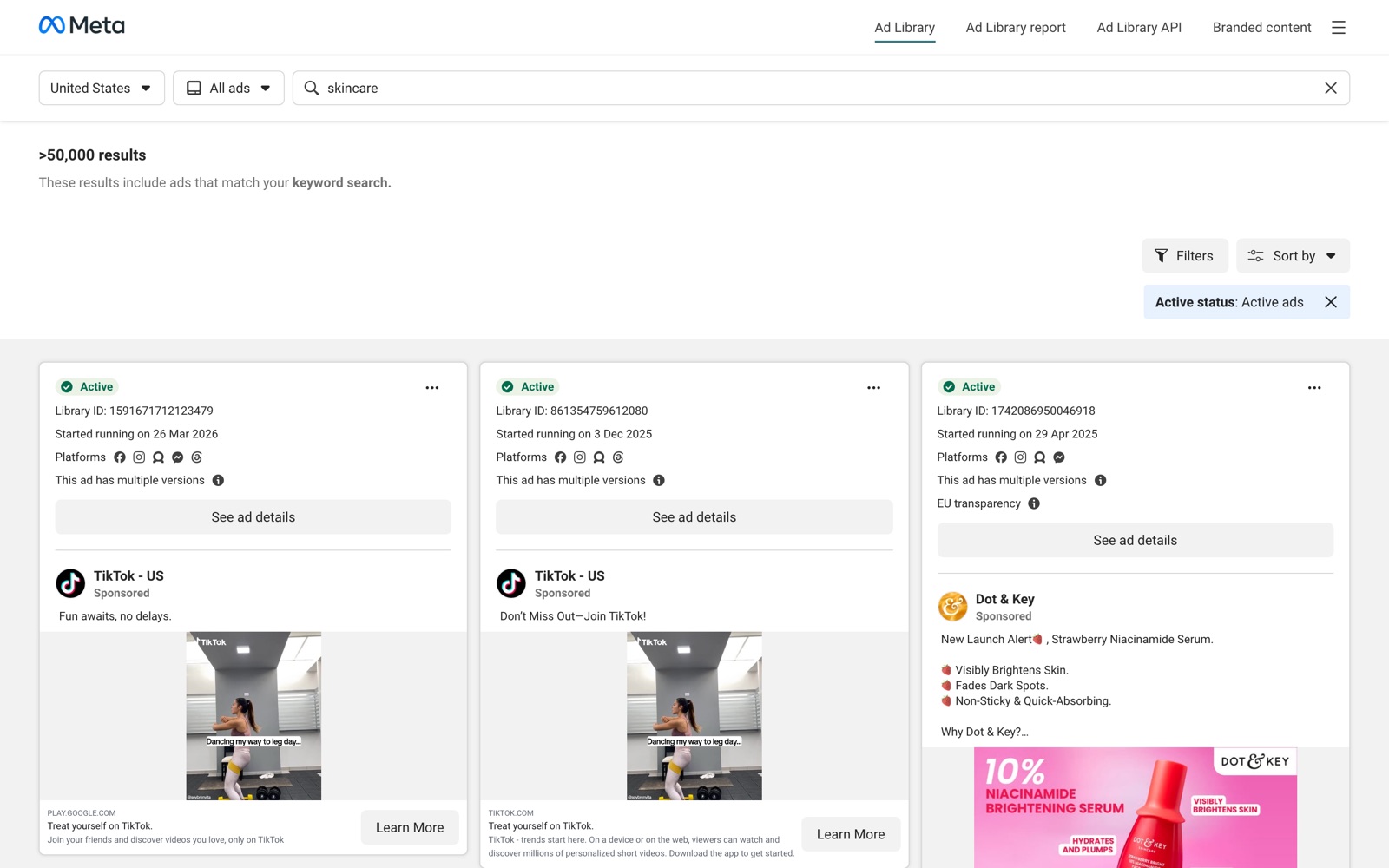Click Audience Network icon in Dot & Key ad
Image resolution: width=1389 pixels, height=868 pixels.
(x=1039, y=457)
